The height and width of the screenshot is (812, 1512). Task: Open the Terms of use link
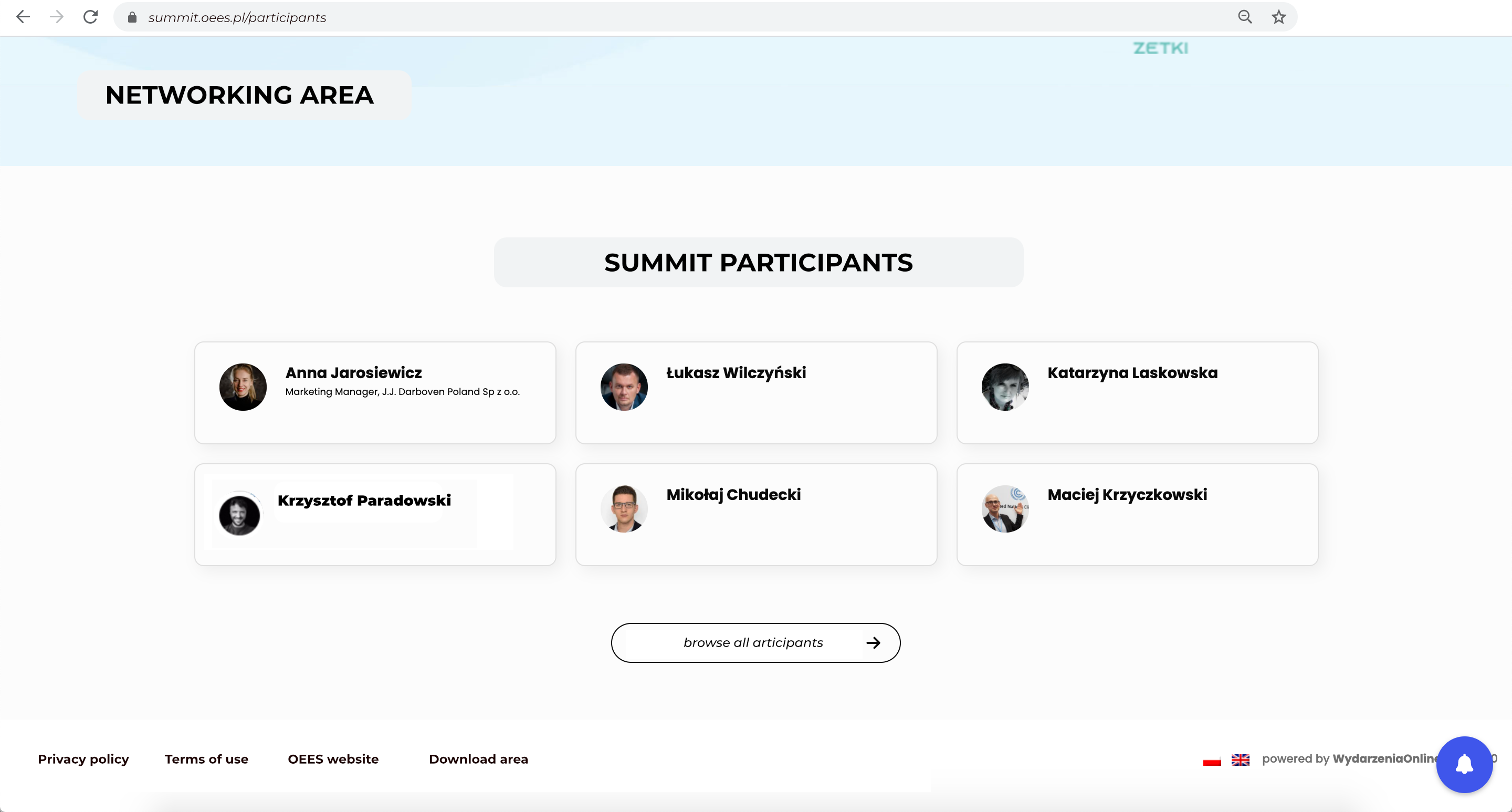pos(206,759)
